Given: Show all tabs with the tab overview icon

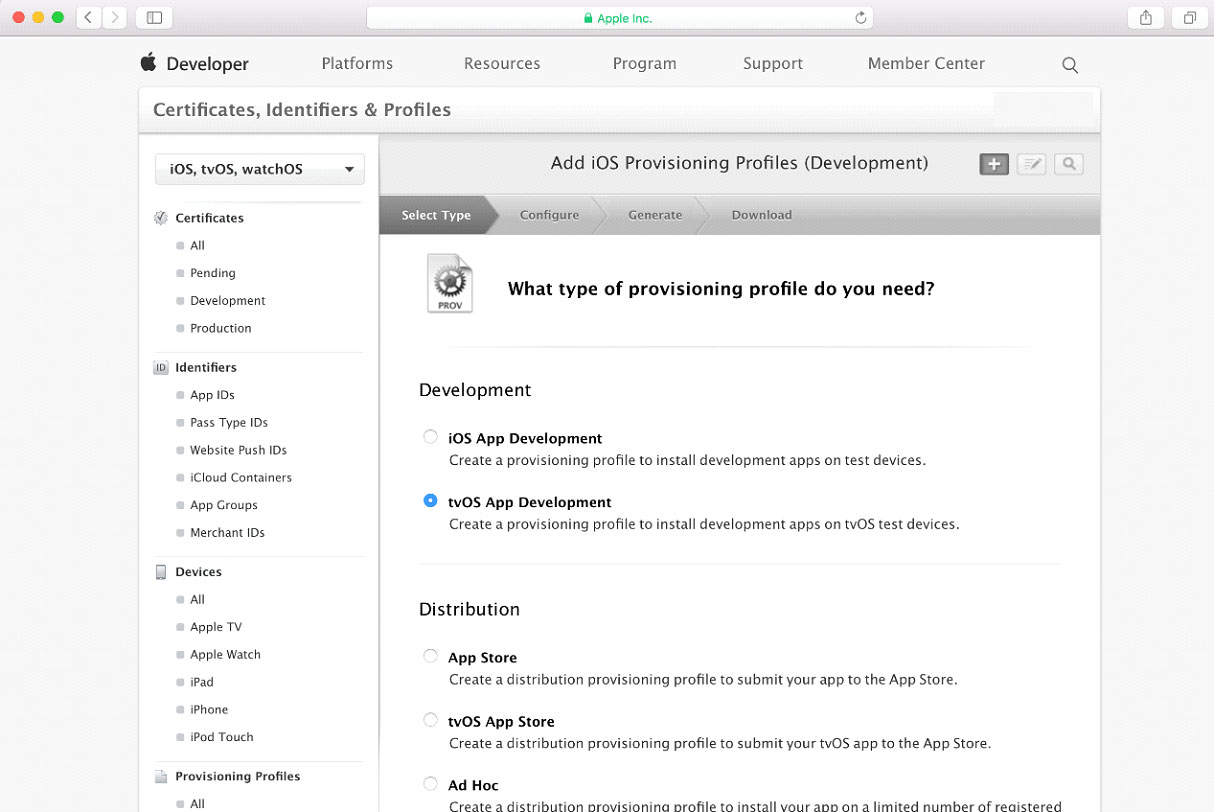Looking at the screenshot, I should [x=1190, y=18].
